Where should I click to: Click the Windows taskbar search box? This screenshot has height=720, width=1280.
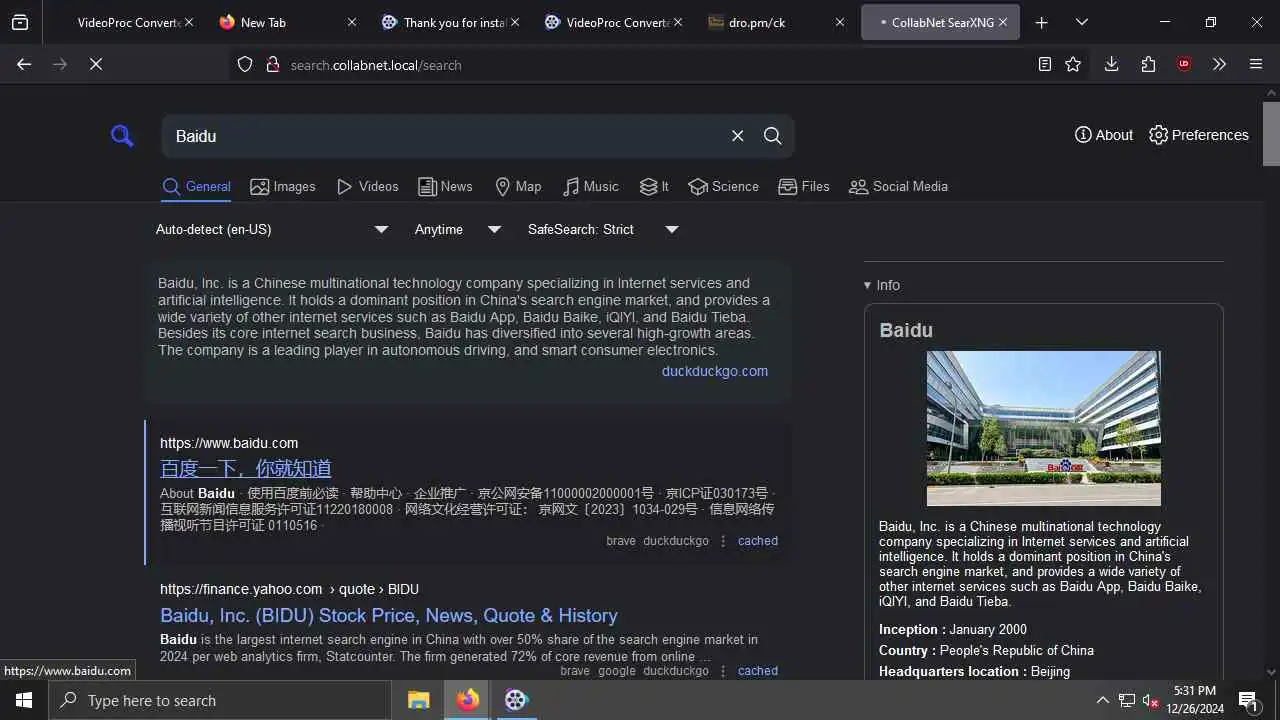coord(219,700)
